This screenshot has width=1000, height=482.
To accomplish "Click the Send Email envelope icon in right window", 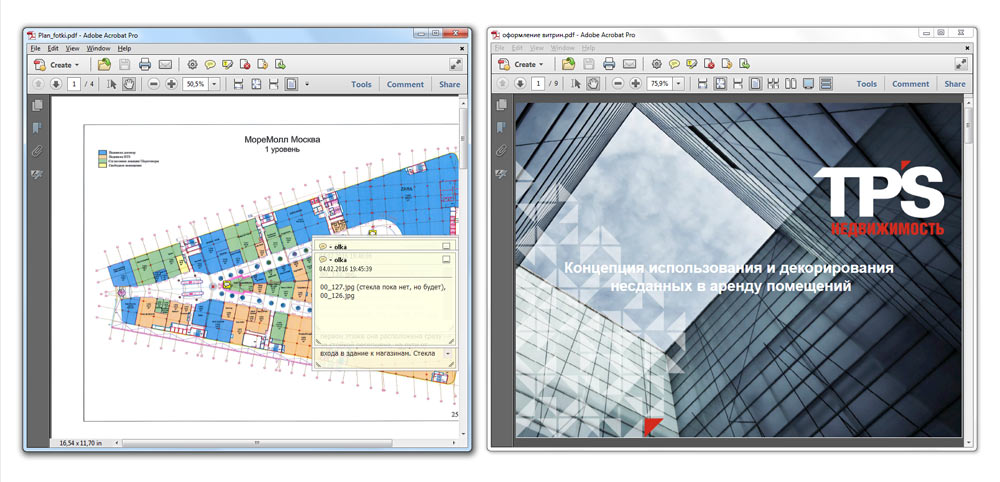I will pos(629,65).
